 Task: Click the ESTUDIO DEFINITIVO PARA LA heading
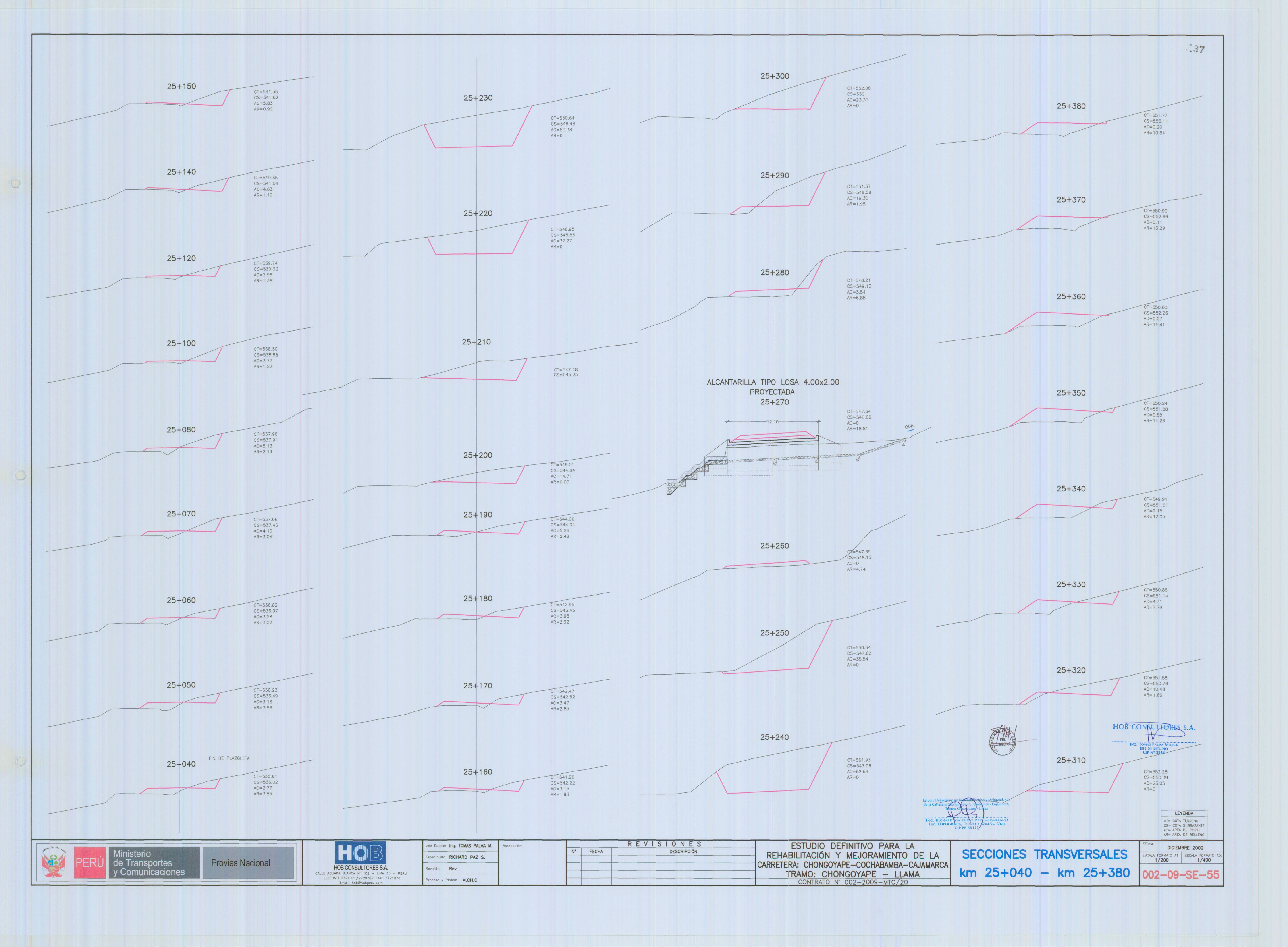tap(853, 846)
